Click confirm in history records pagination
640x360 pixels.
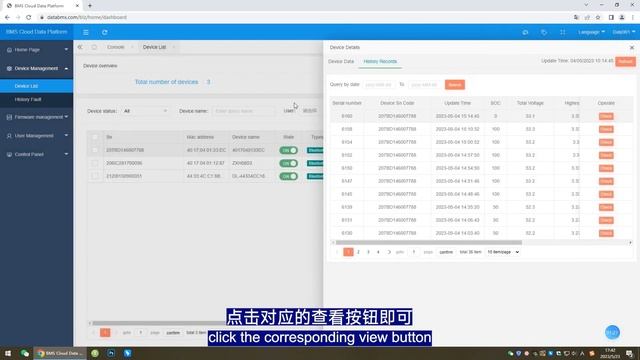[446, 252]
